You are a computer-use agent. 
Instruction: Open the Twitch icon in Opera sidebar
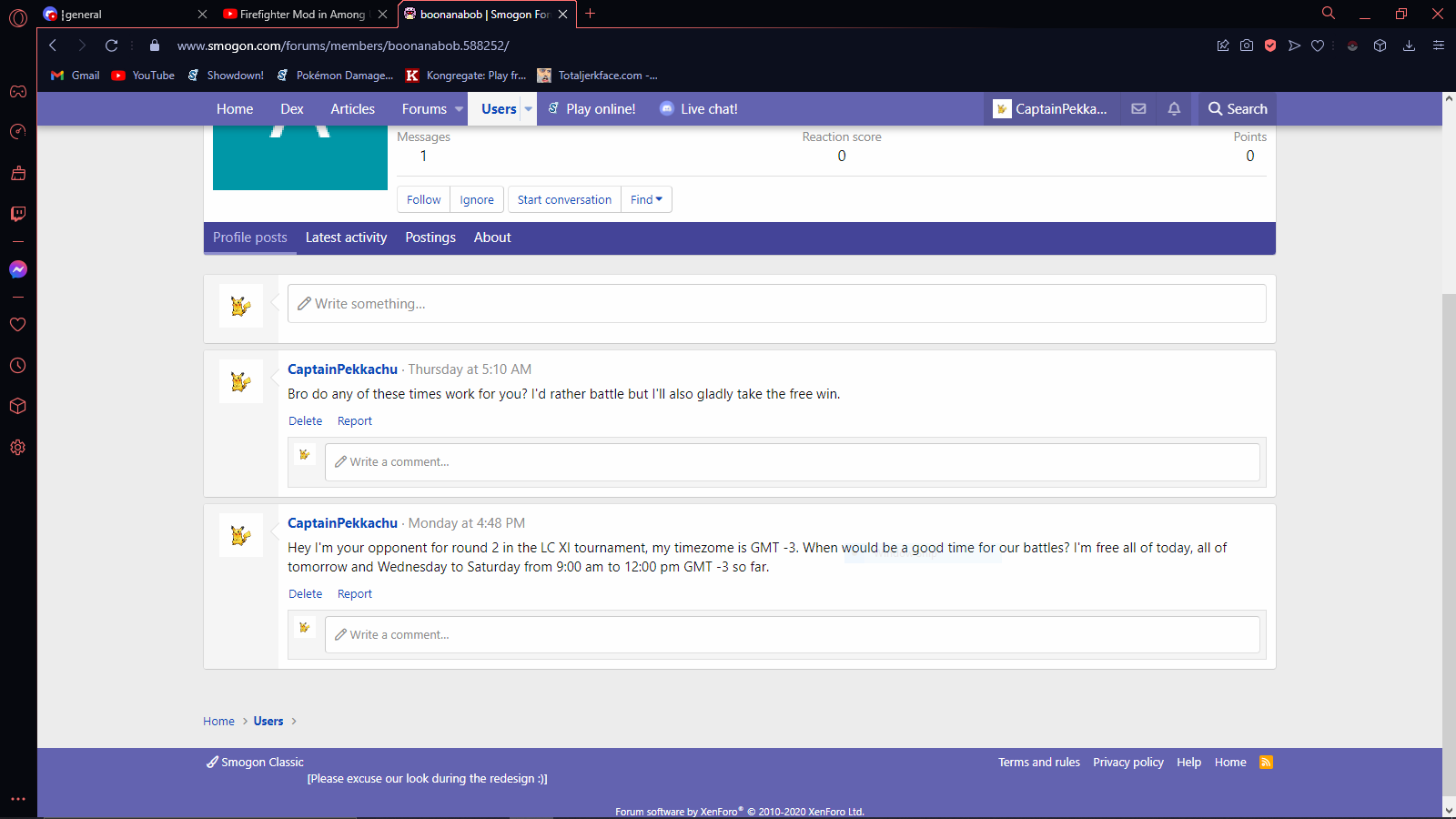17,214
